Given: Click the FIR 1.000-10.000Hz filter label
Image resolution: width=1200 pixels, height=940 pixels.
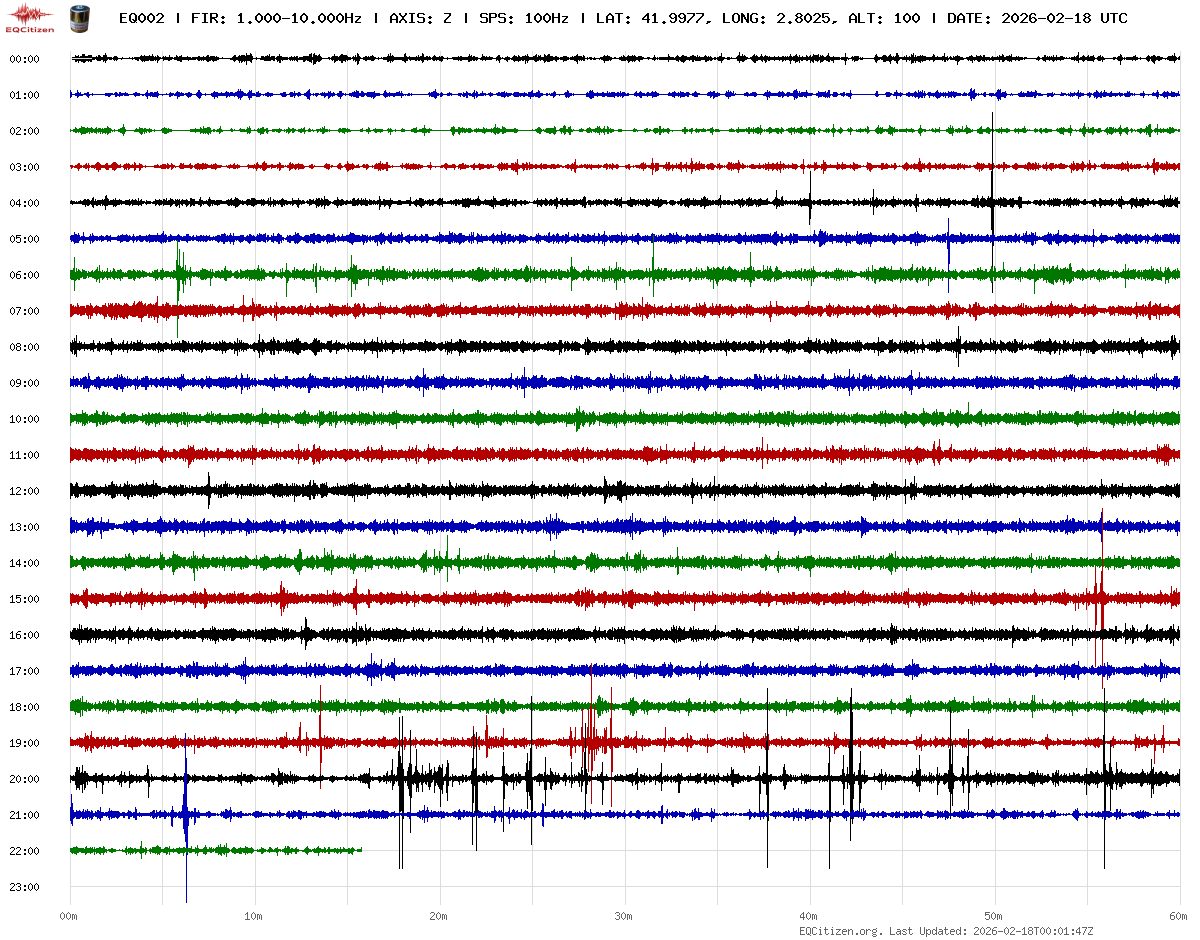Looking at the screenshot, I should tap(276, 19).
